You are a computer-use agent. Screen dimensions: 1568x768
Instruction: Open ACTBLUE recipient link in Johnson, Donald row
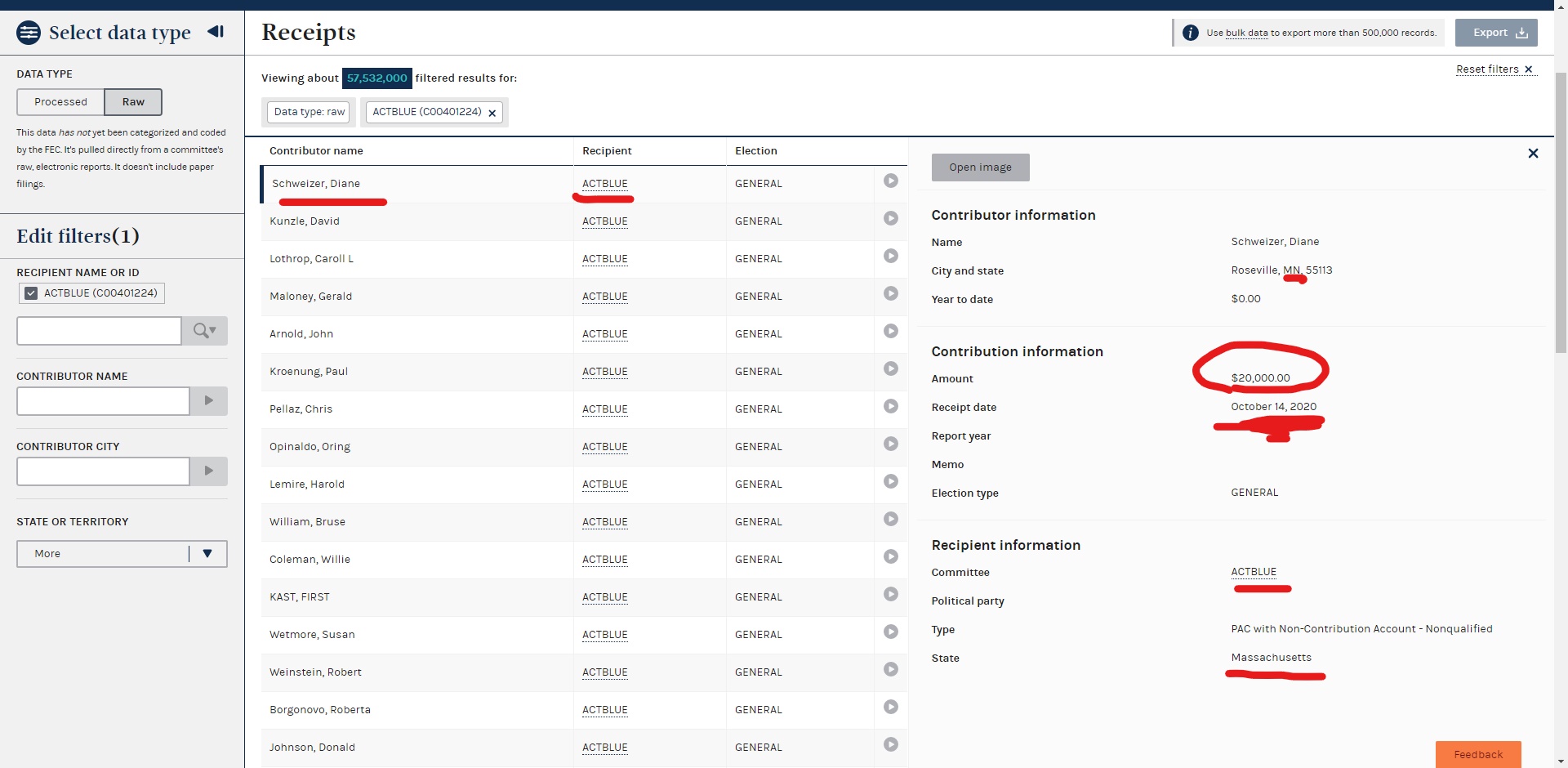pyautogui.click(x=605, y=748)
